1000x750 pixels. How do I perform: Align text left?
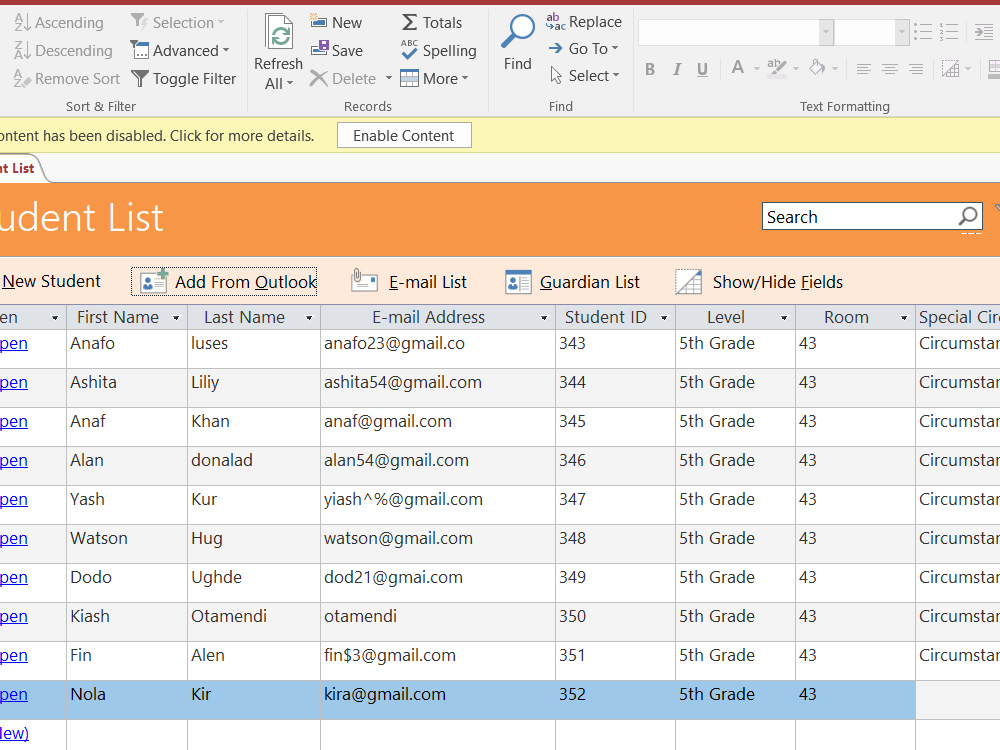click(x=864, y=69)
